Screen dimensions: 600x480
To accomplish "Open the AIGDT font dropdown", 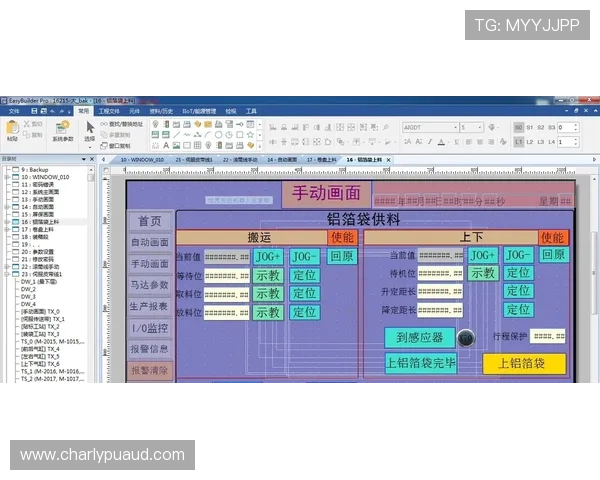I will tap(455, 127).
